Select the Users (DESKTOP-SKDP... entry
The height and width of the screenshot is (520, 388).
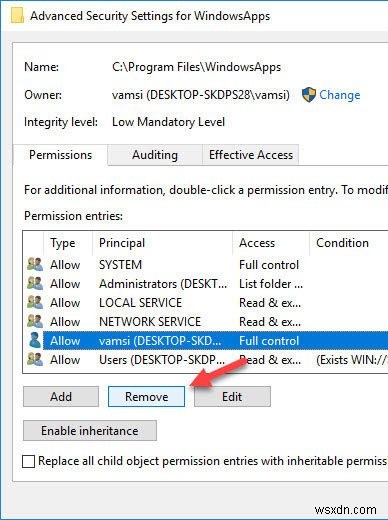pyautogui.click(x=162, y=360)
